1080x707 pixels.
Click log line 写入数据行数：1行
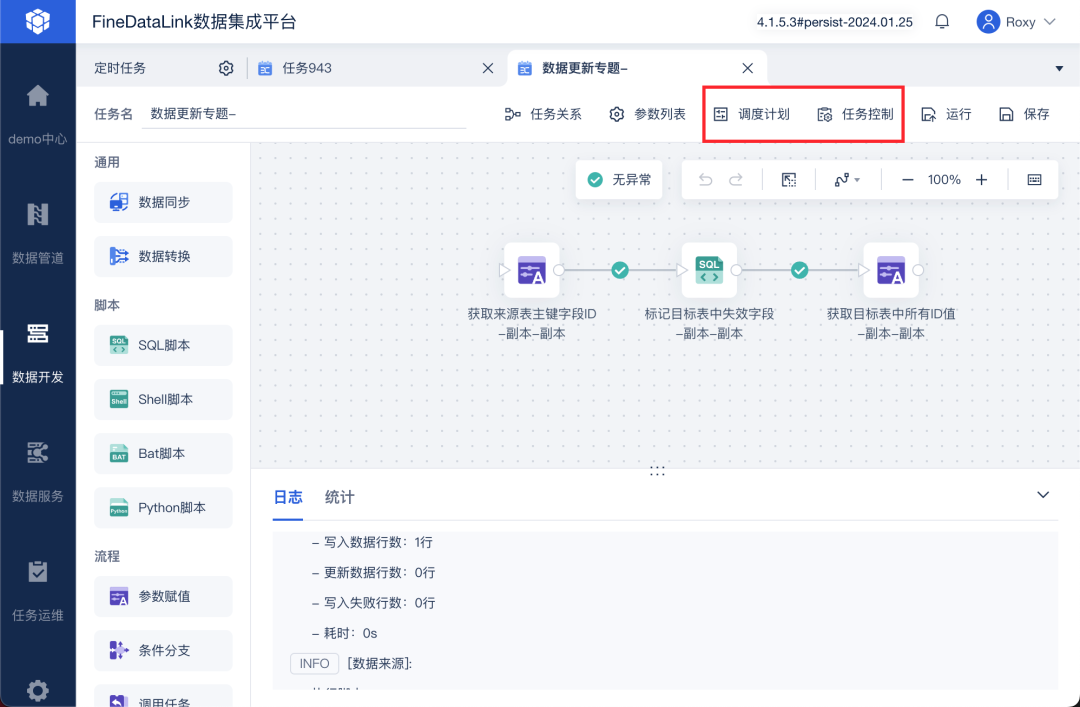pos(372,542)
